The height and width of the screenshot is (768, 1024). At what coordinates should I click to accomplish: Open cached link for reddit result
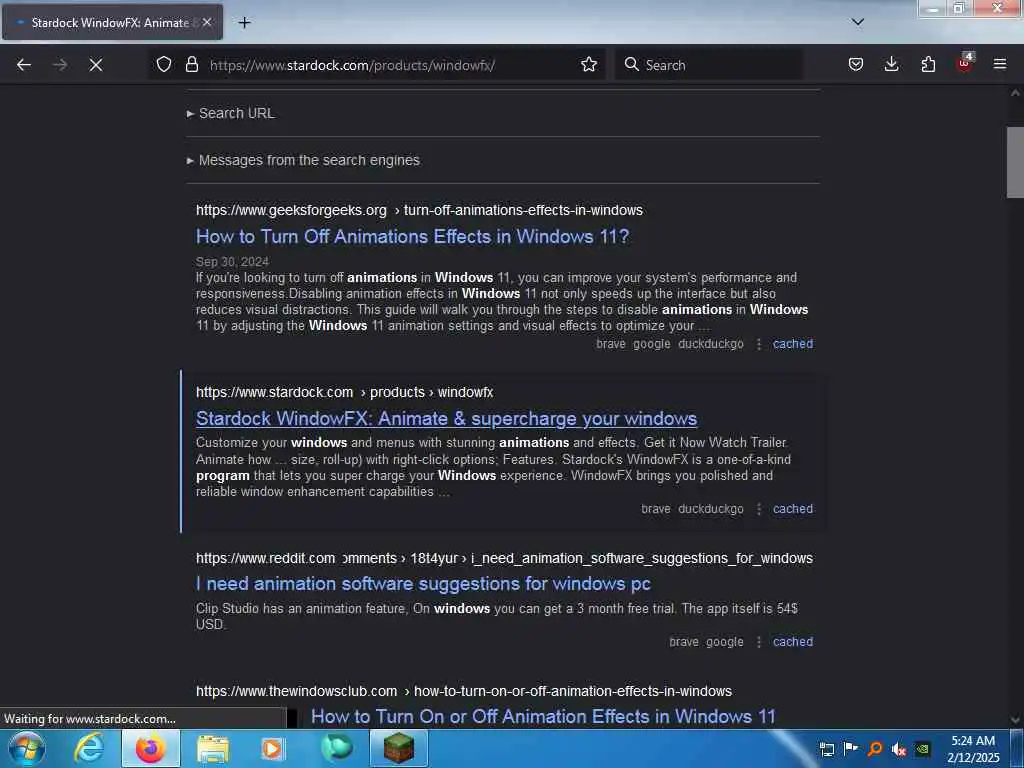793,642
